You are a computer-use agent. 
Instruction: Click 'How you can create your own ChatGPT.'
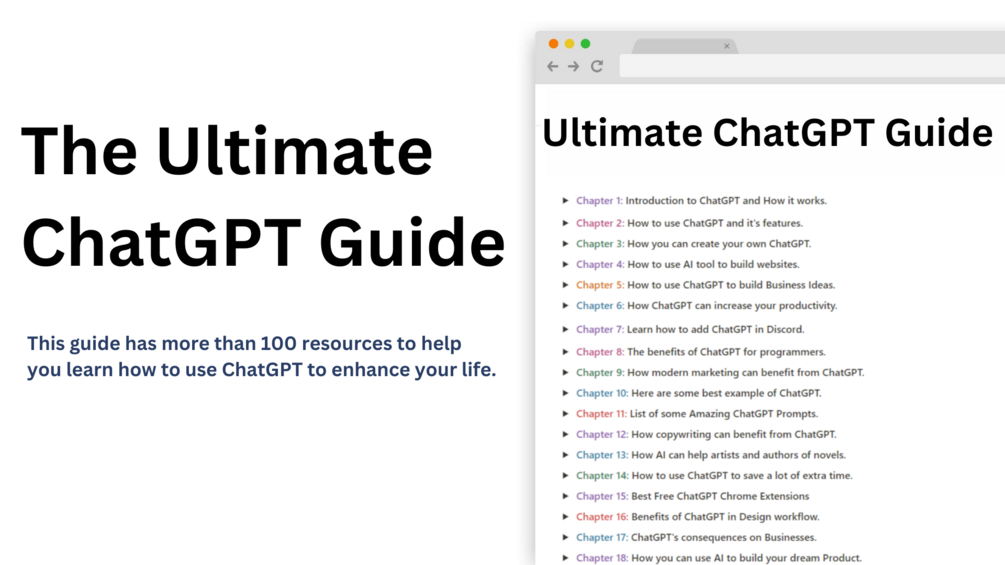719,243
